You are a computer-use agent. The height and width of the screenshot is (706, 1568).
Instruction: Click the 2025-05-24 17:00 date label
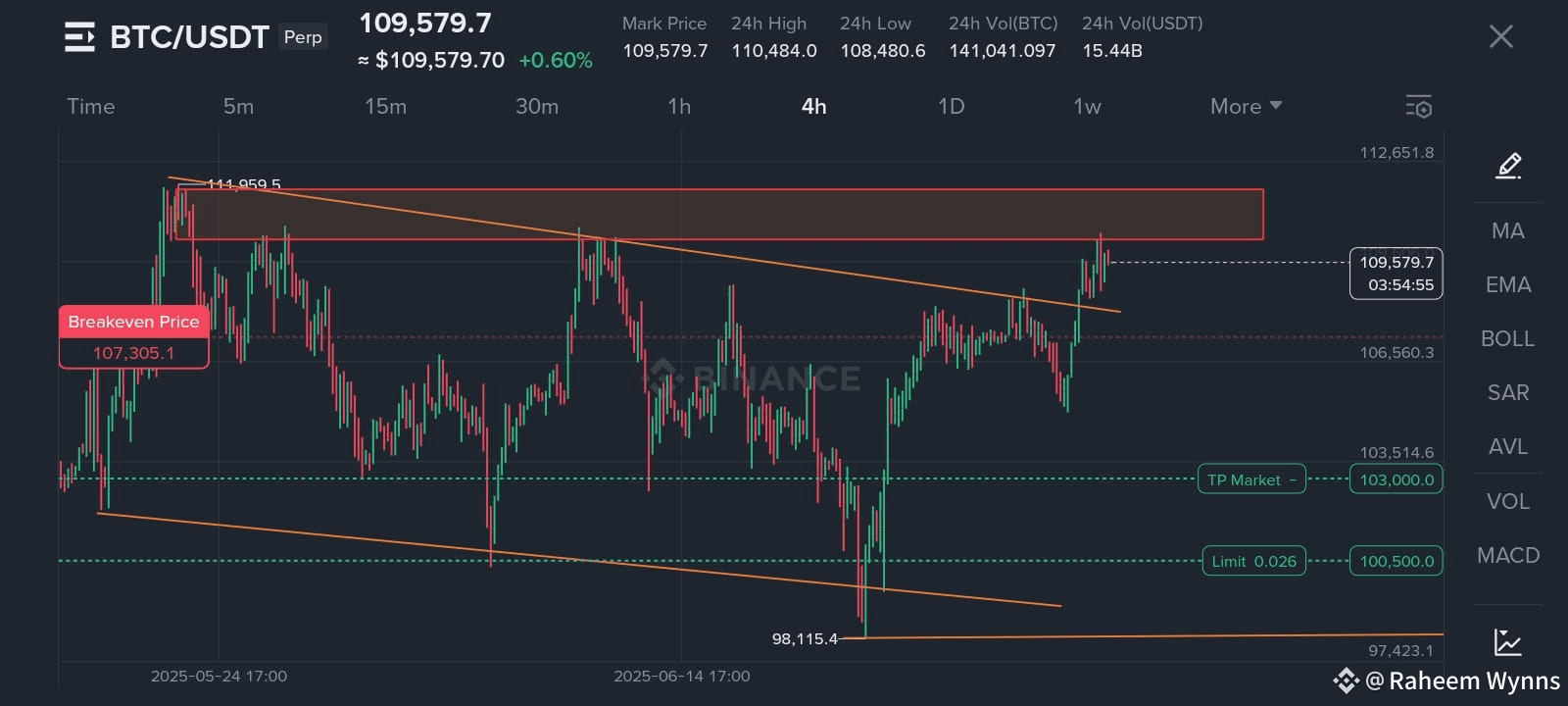point(219,676)
